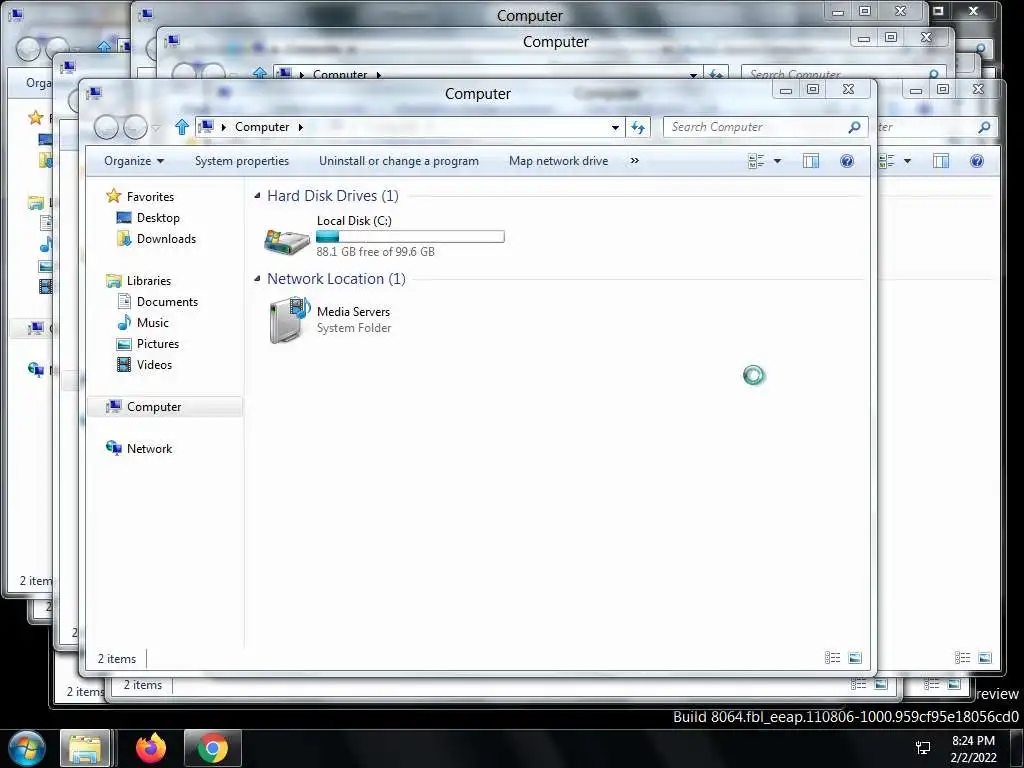
Task: Open Pictures library
Action: pos(157,344)
